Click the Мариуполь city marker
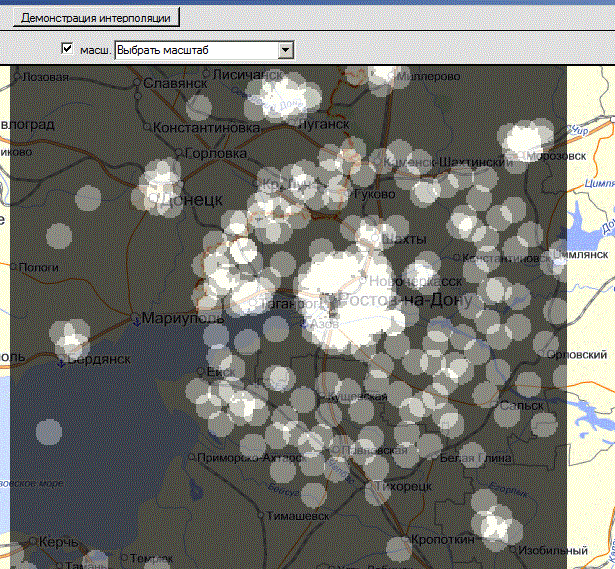Viewport: 615px width, 569px height. (136, 319)
